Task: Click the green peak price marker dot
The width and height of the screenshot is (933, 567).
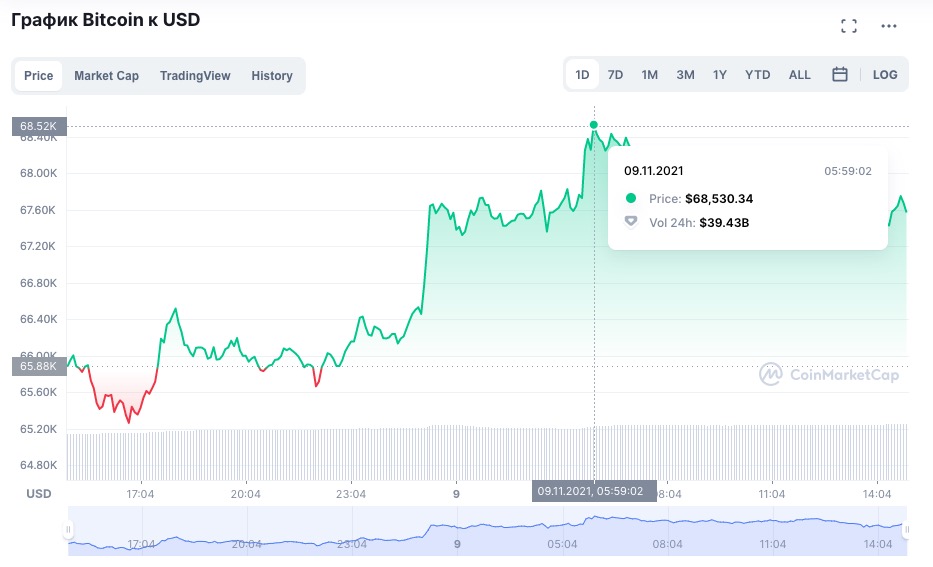Action: [594, 125]
